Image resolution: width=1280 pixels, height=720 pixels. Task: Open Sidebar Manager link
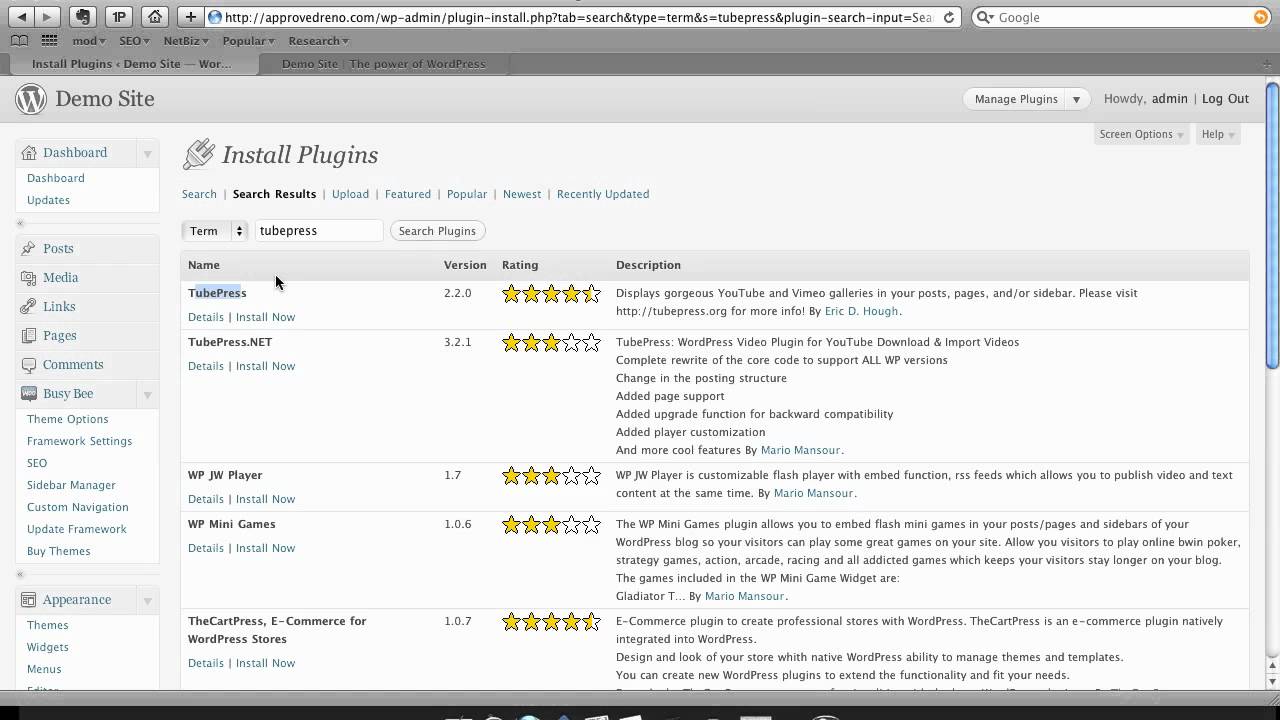tap(71, 485)
